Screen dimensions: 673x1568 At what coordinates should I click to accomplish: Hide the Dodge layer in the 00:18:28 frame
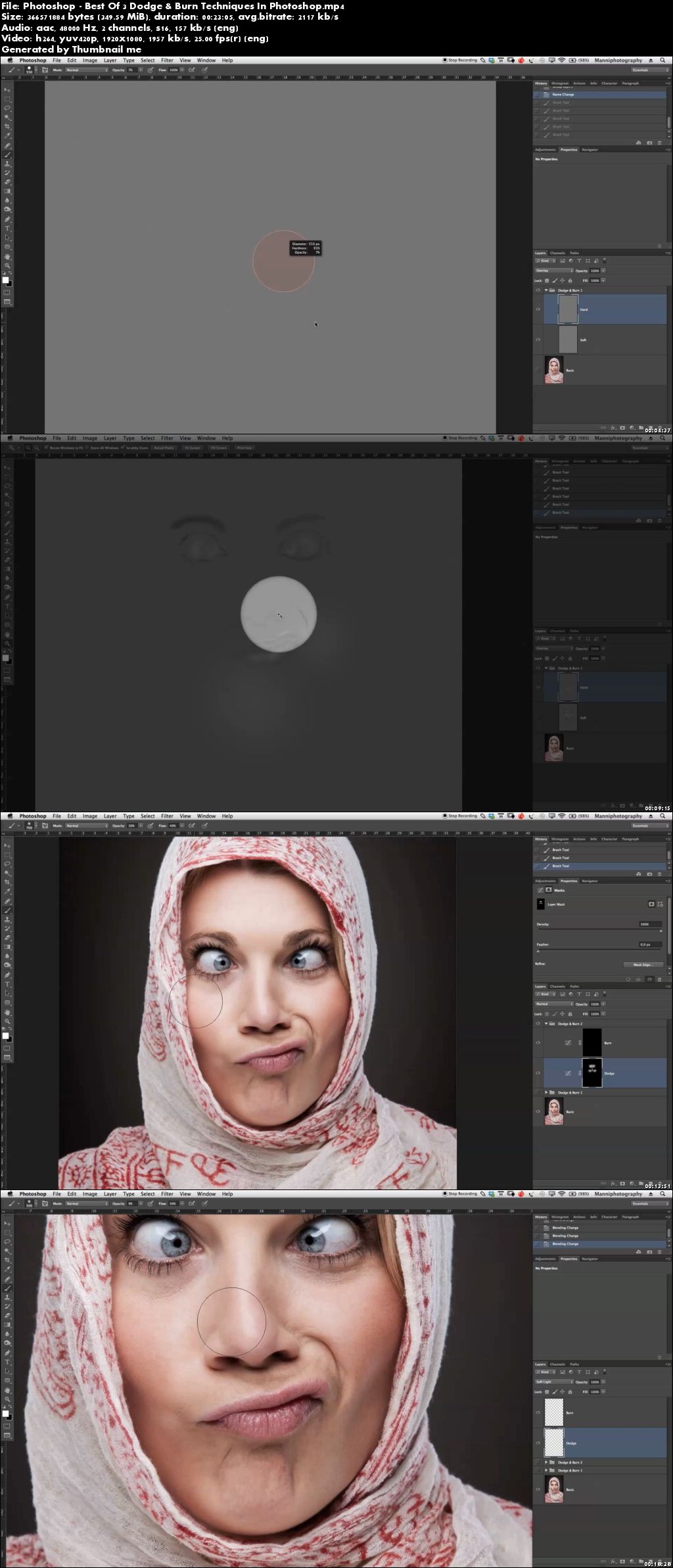538,1443
